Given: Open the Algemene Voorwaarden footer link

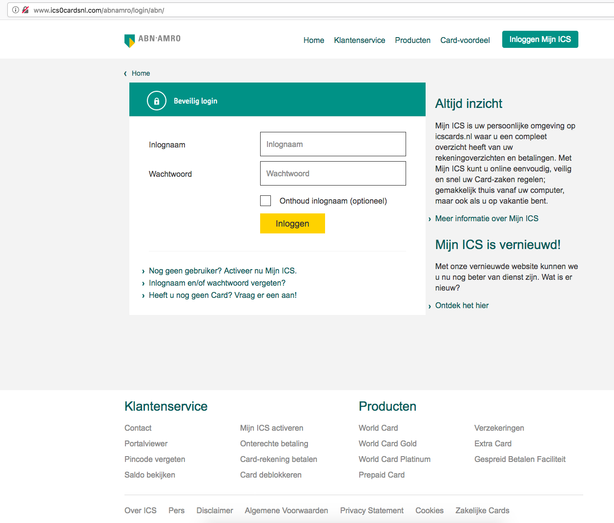Looking at the screenshot, I should [286, 510].
